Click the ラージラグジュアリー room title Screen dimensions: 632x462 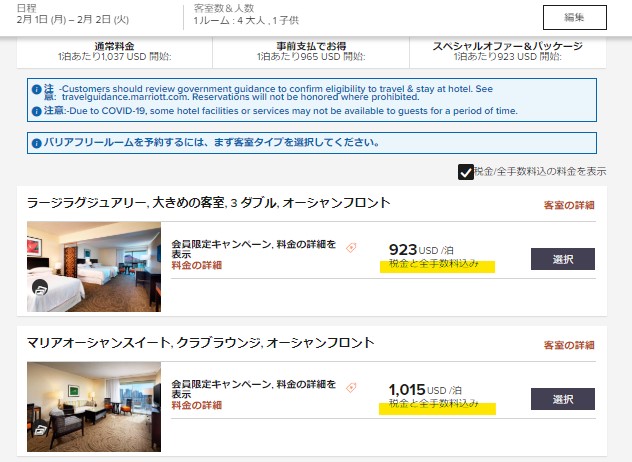click(208, 202)
